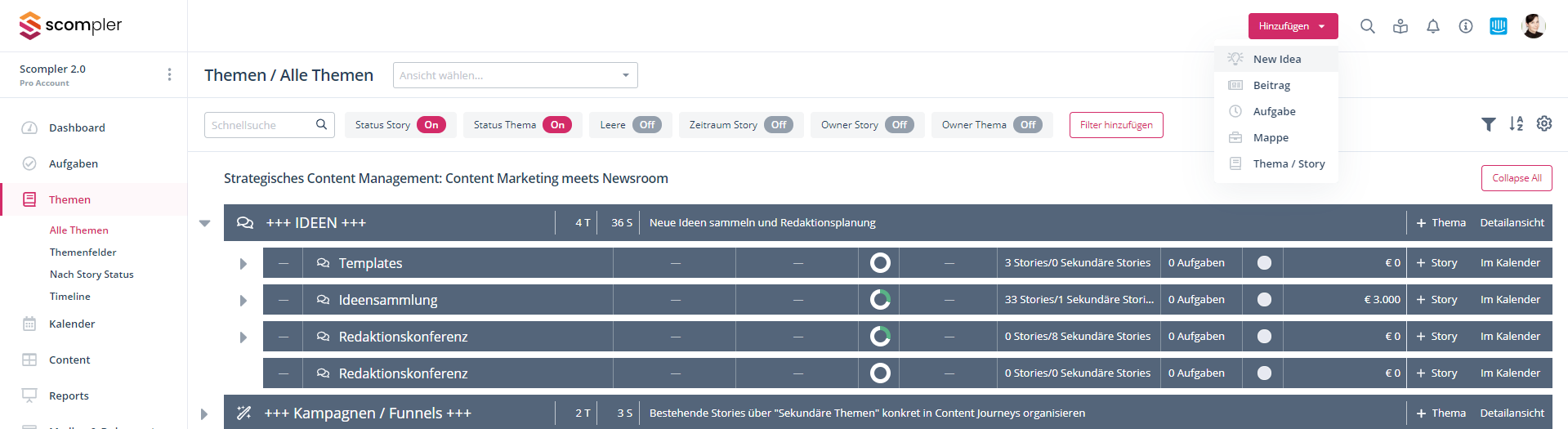Screen dimensions: 1568x429
Task: Choose Thema / Story menu entry
Action: tap(1289, 163)
